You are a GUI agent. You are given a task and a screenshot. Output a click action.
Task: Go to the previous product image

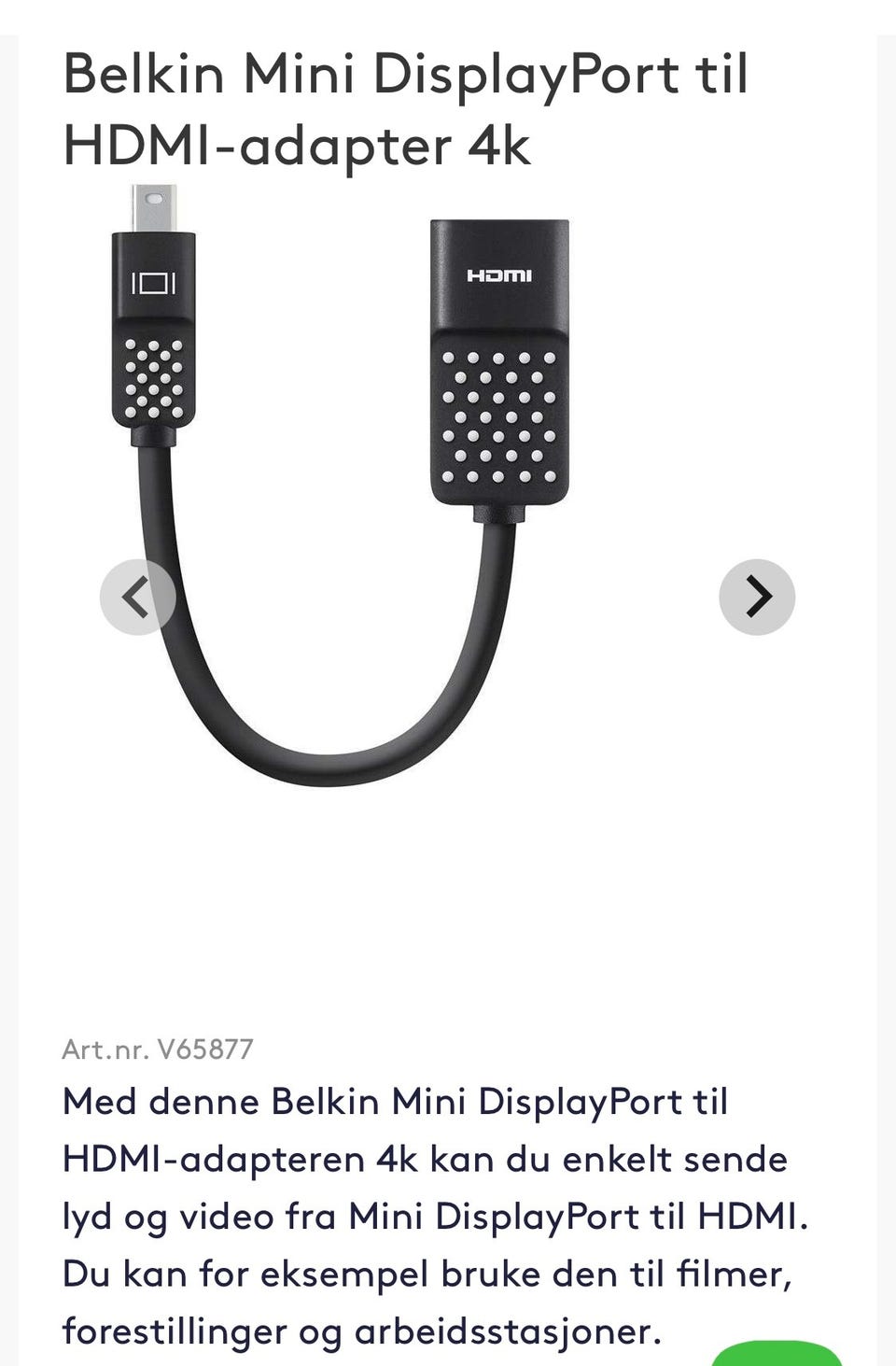[x=137, y=598]
